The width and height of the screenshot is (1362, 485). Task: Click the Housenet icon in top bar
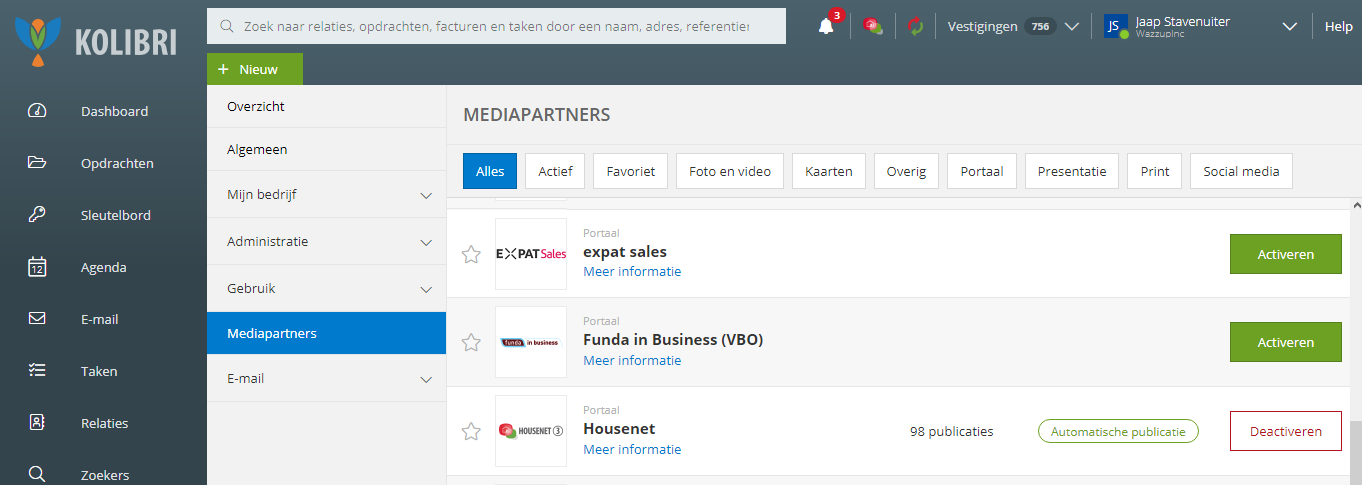pos(873,26)
